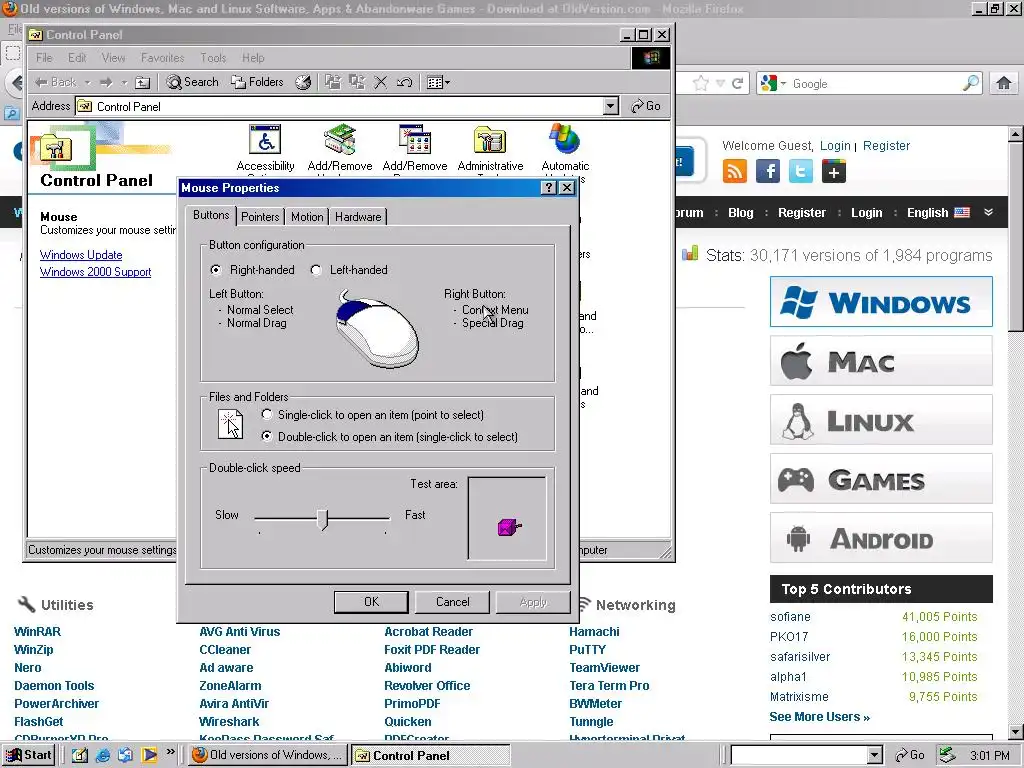Click the Firefox reload icon

[x=738, y=84]
